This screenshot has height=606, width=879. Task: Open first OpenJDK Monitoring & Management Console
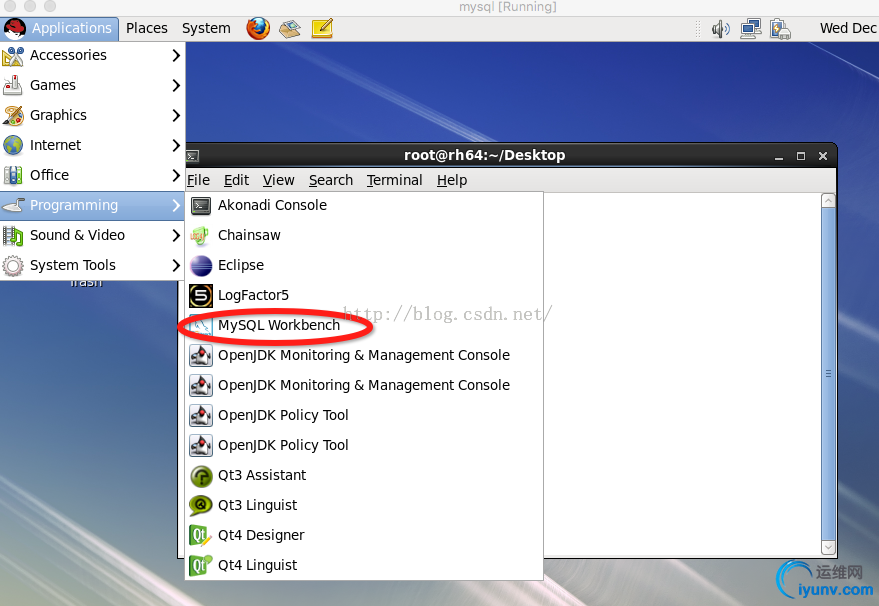(x=364, y=355)
